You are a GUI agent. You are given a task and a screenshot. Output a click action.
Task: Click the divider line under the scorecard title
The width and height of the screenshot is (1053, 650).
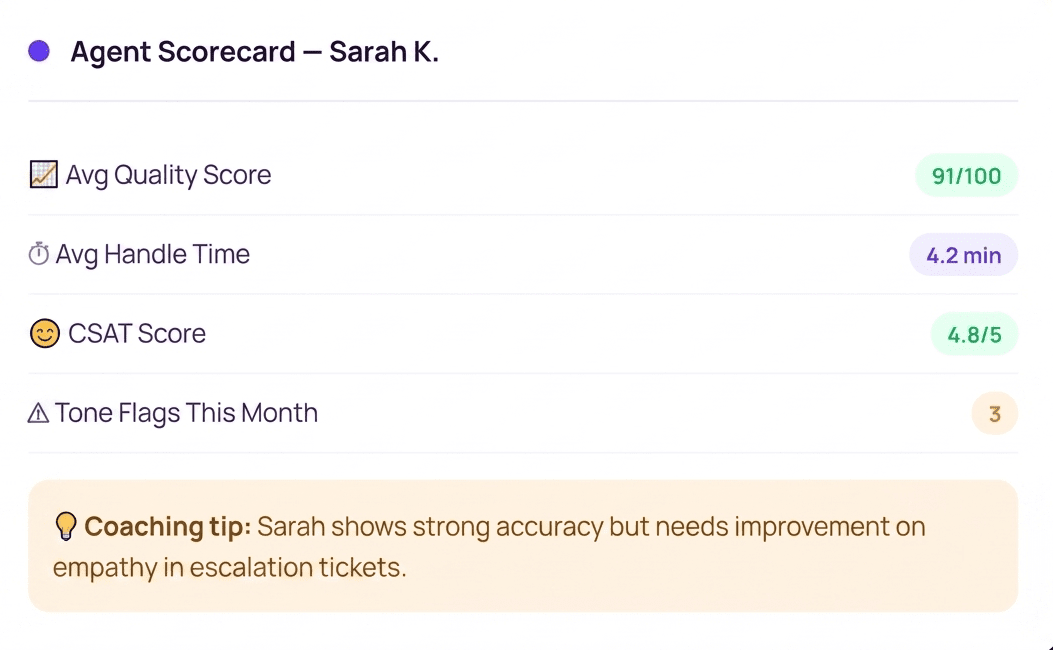pos(523,101)
